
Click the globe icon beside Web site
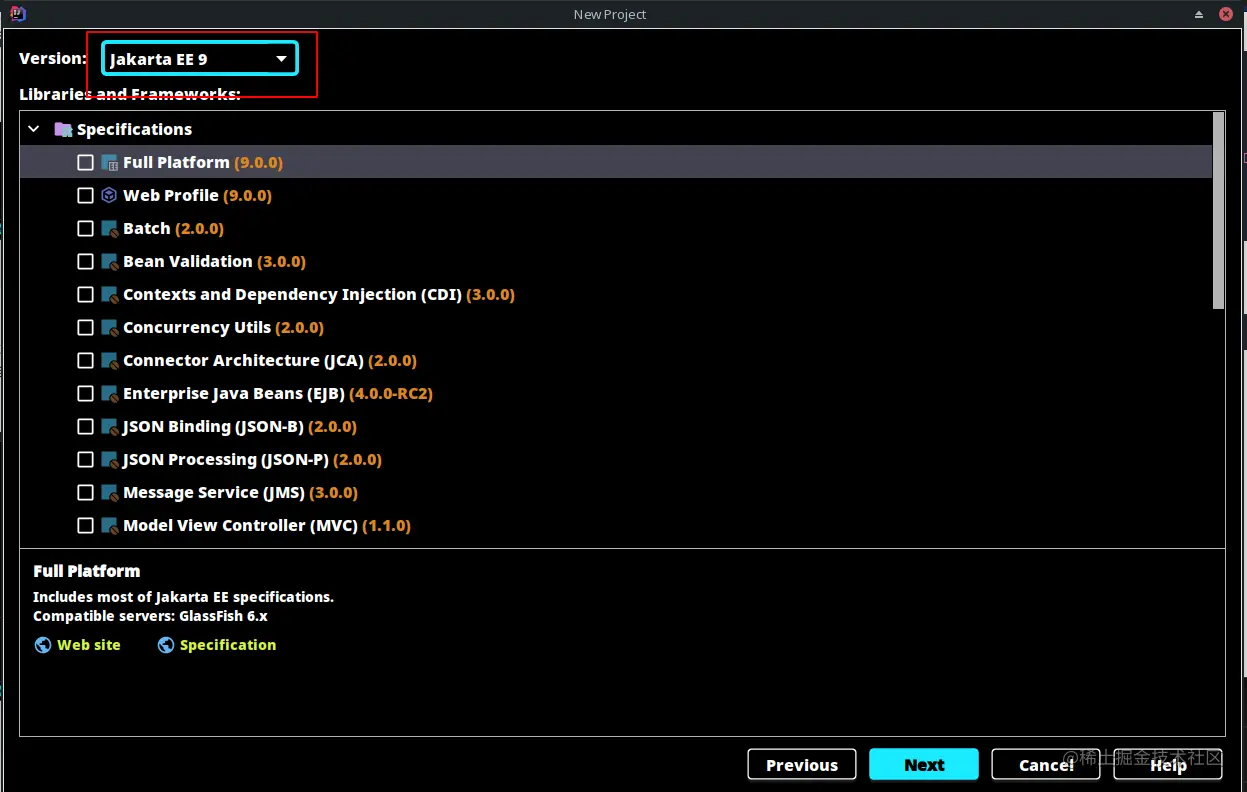pyautogui.click(x=43, y=645)
